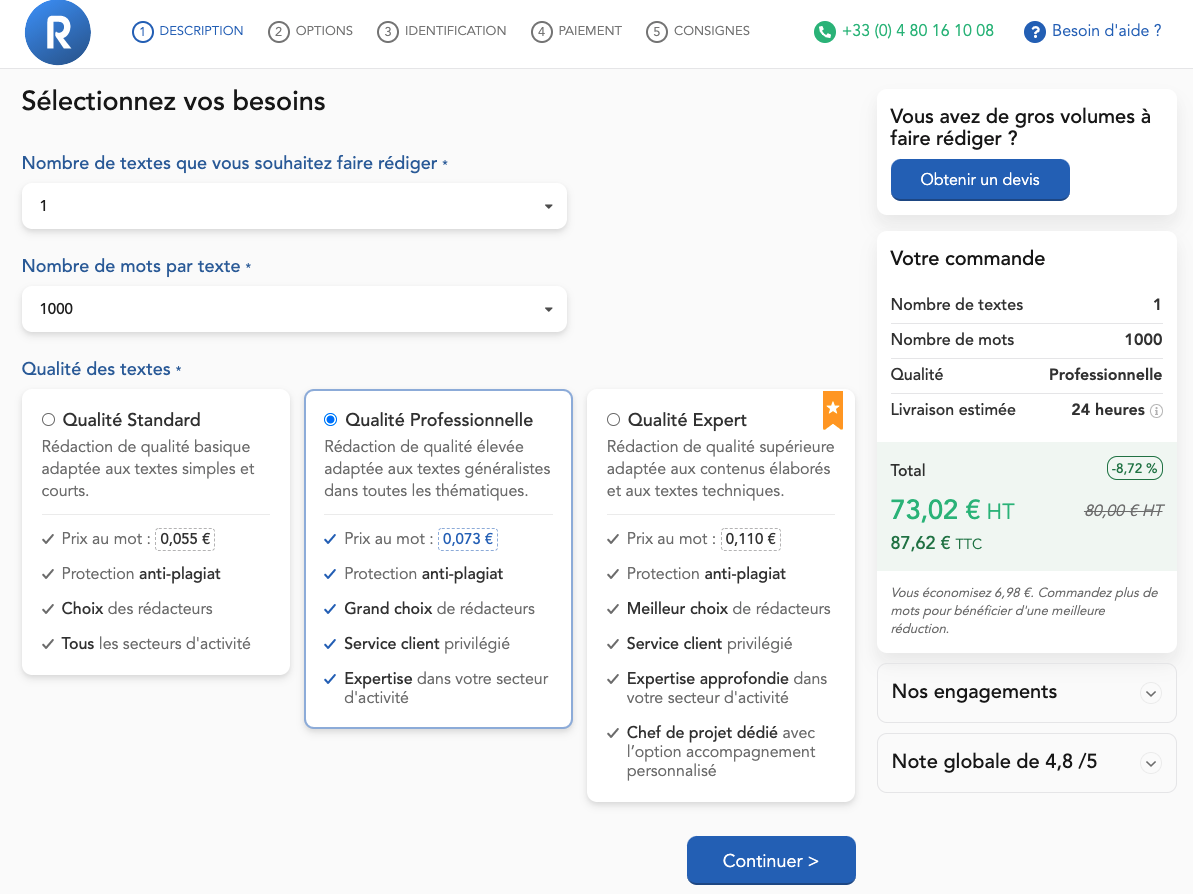
Task: Click the green phone icon
Action: [x=824, y=32]
